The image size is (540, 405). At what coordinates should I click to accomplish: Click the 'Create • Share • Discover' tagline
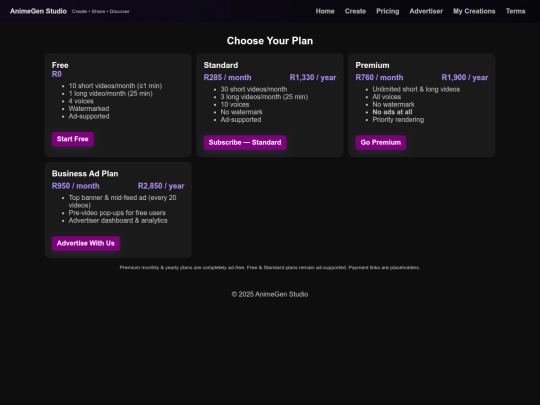101,11
